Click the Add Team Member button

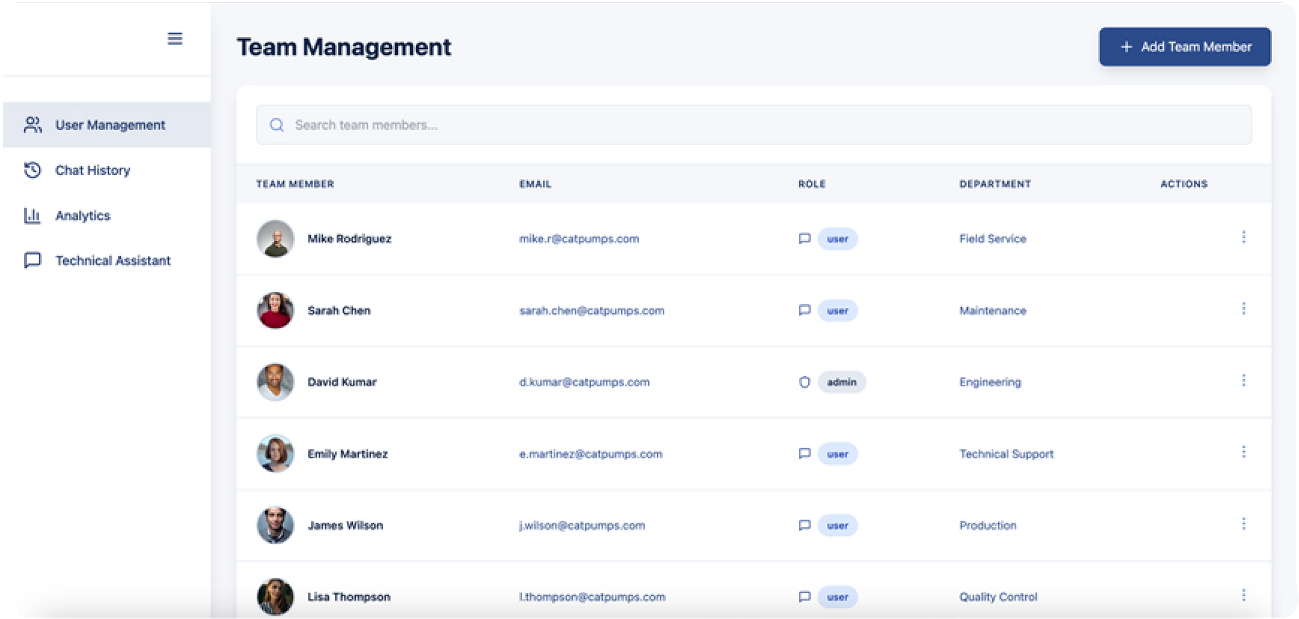coord(1184,46)
